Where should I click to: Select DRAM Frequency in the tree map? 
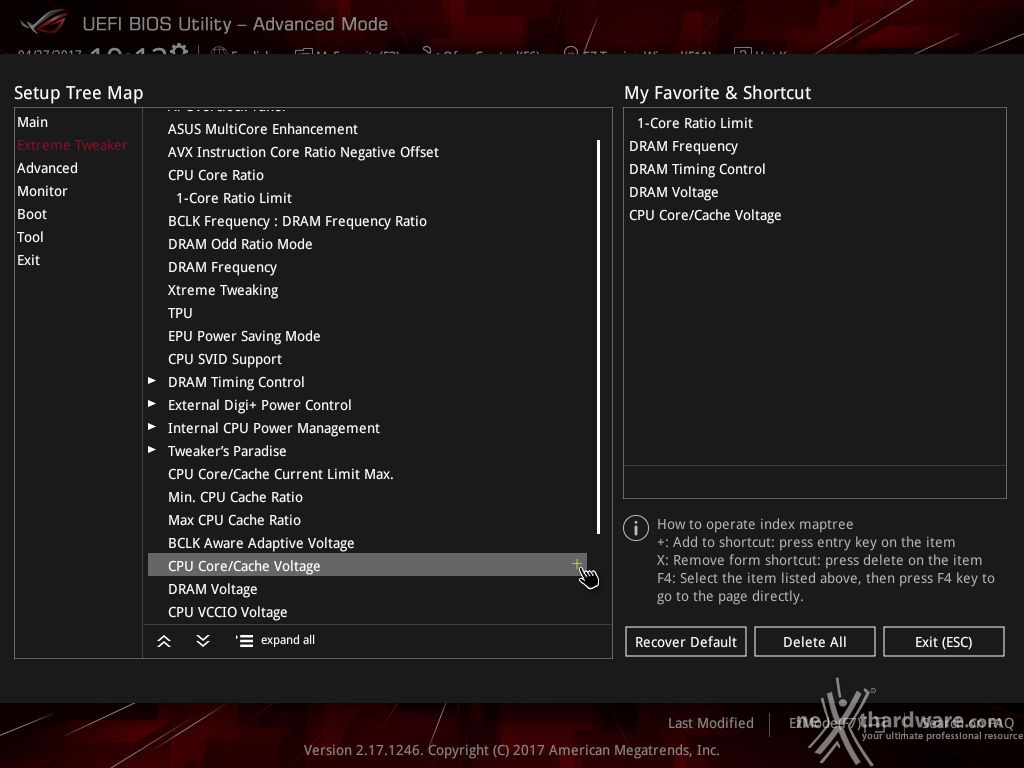tap(222, 267)
